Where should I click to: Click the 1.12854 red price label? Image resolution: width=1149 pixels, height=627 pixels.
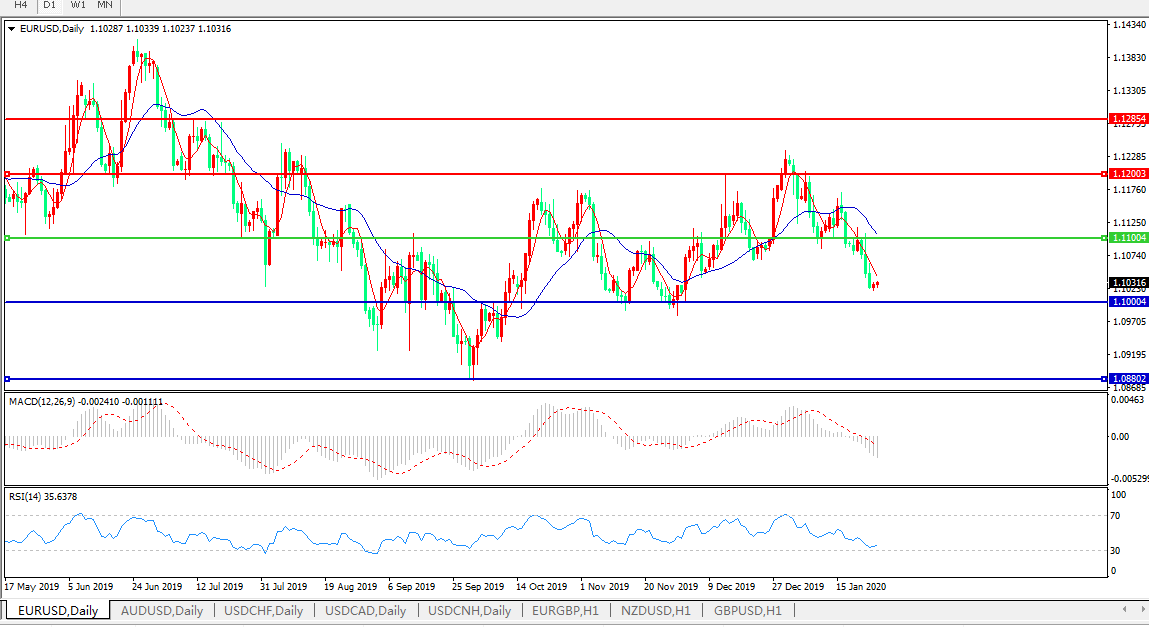[x=1129, y=119]
